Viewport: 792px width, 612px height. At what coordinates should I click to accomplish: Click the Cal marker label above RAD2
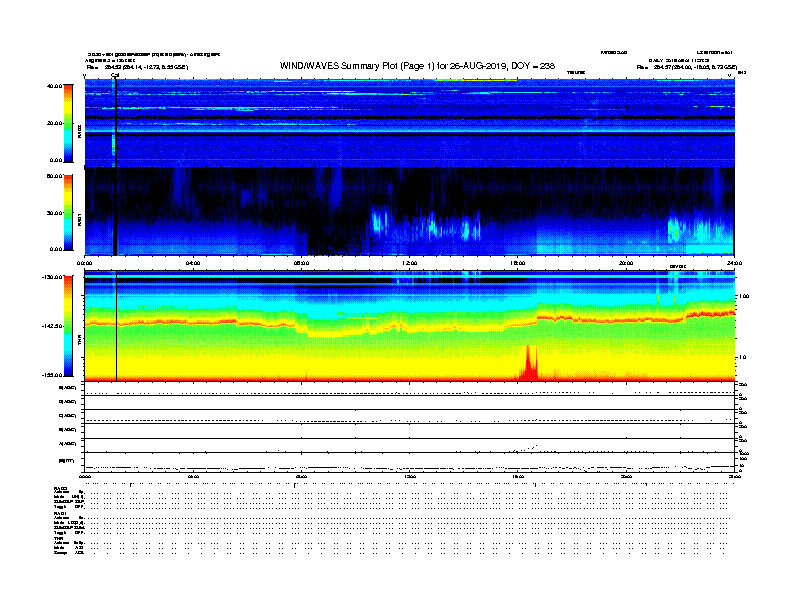click(x=115, y=75)
